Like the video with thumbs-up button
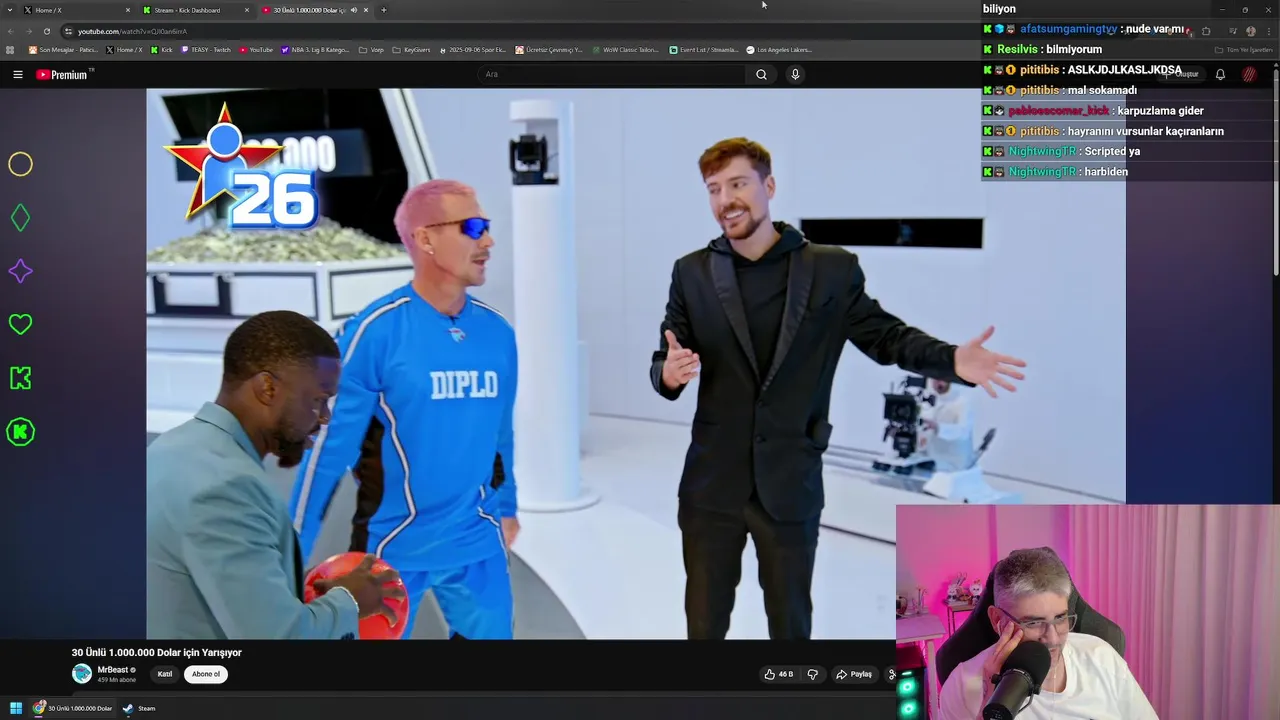 pos(779,674)
